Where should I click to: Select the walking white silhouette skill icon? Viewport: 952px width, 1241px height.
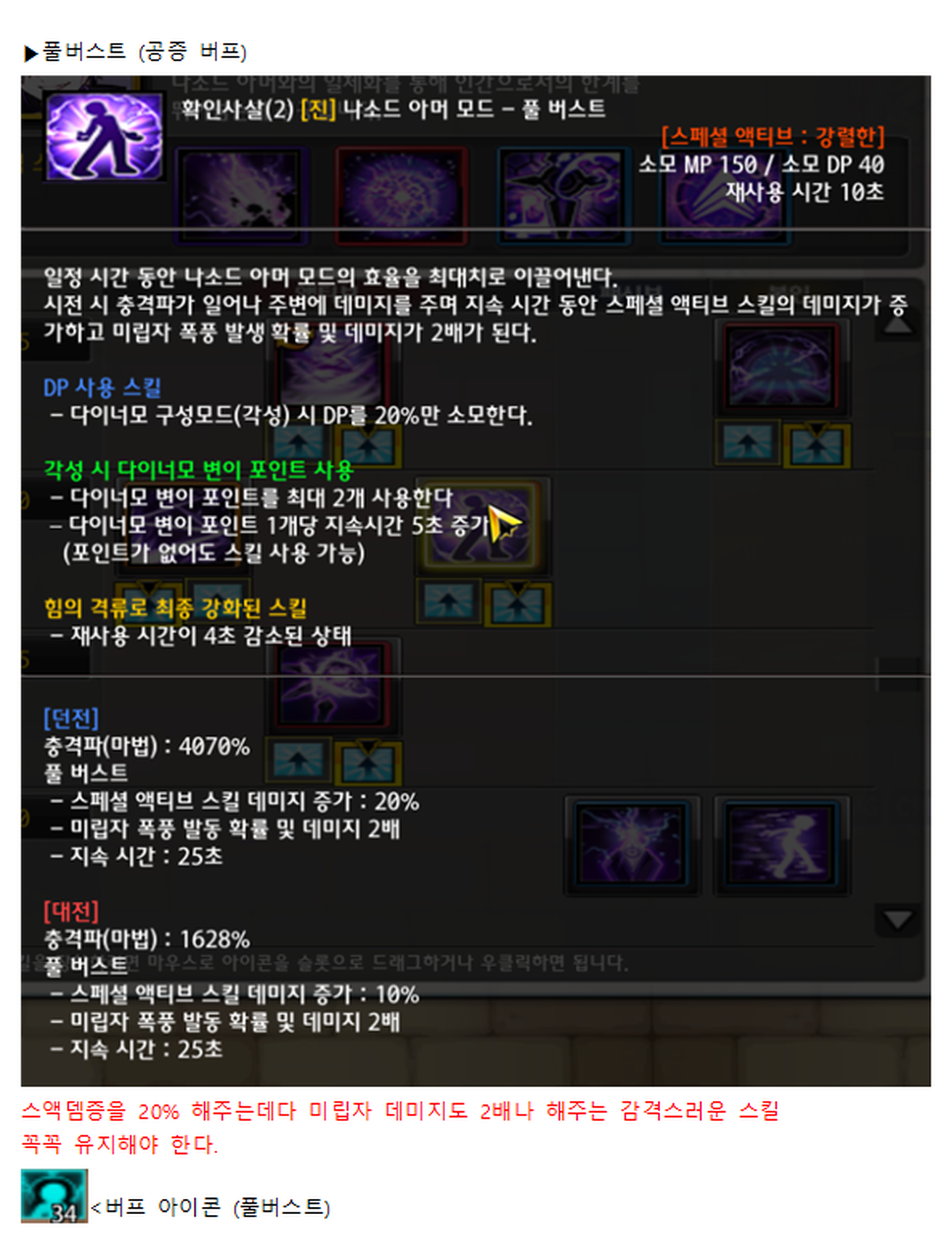click(781, 845)
